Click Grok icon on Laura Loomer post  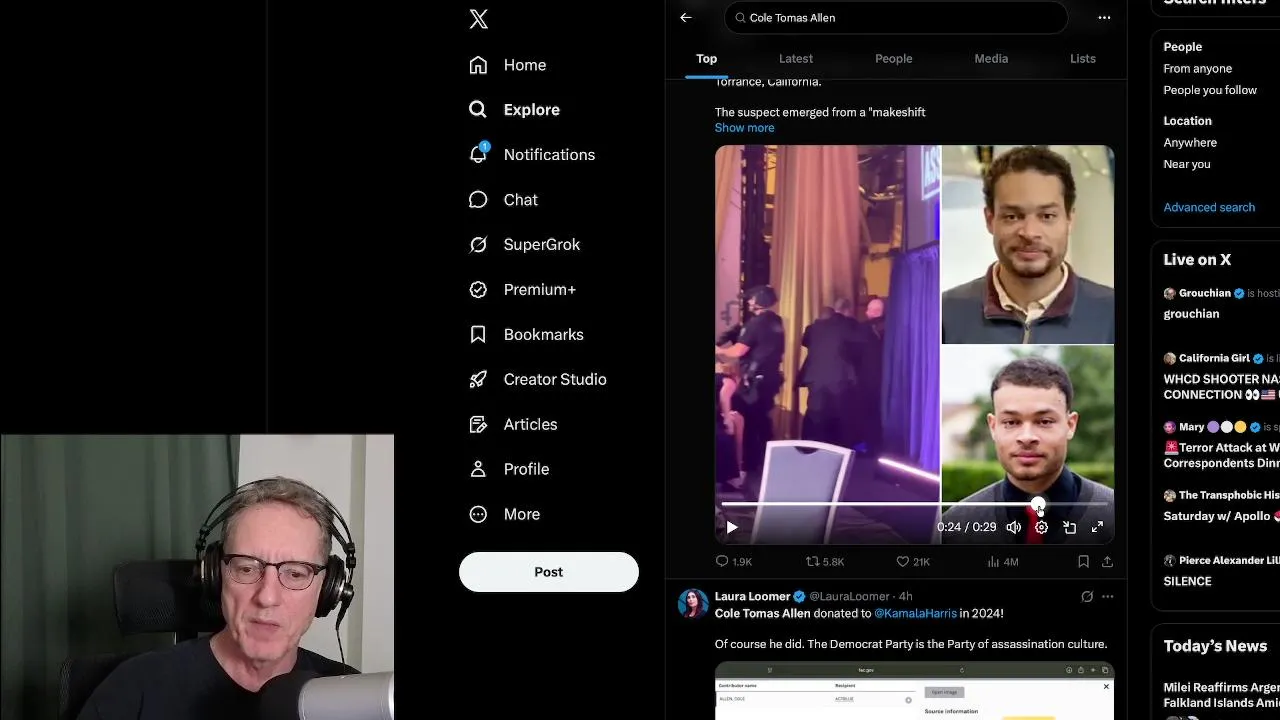1087,597
